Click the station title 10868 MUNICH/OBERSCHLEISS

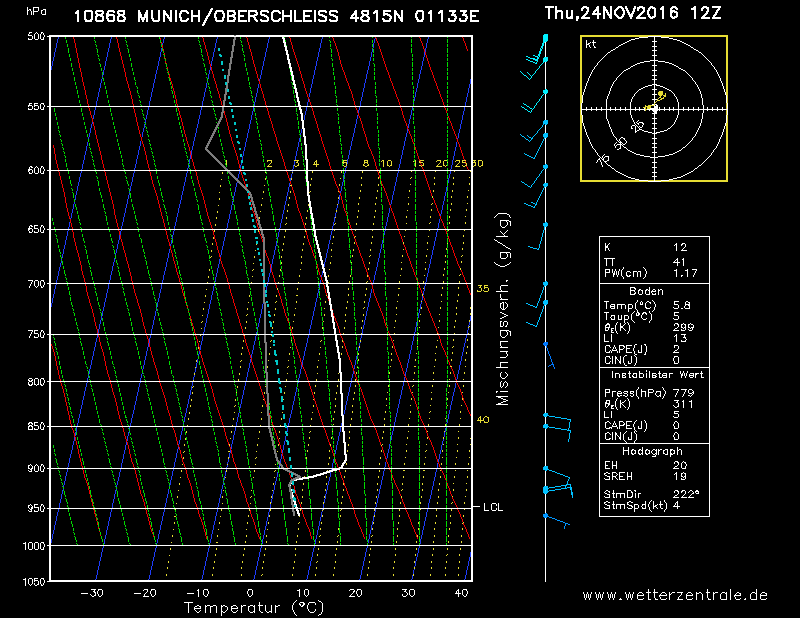pos(276,16)
